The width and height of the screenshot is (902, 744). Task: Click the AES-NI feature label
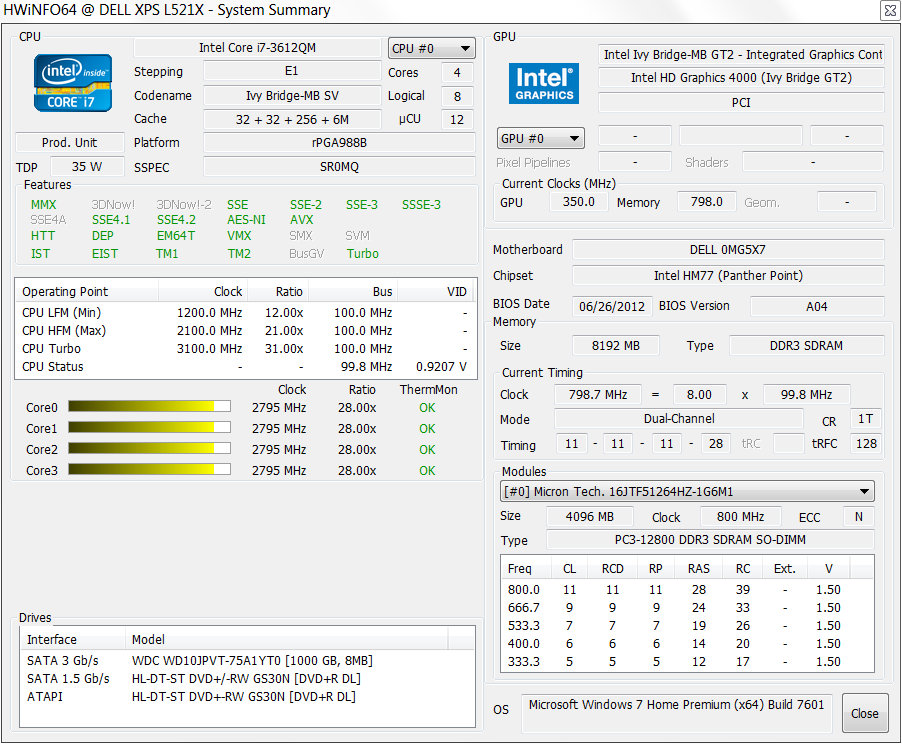point(246,220)
